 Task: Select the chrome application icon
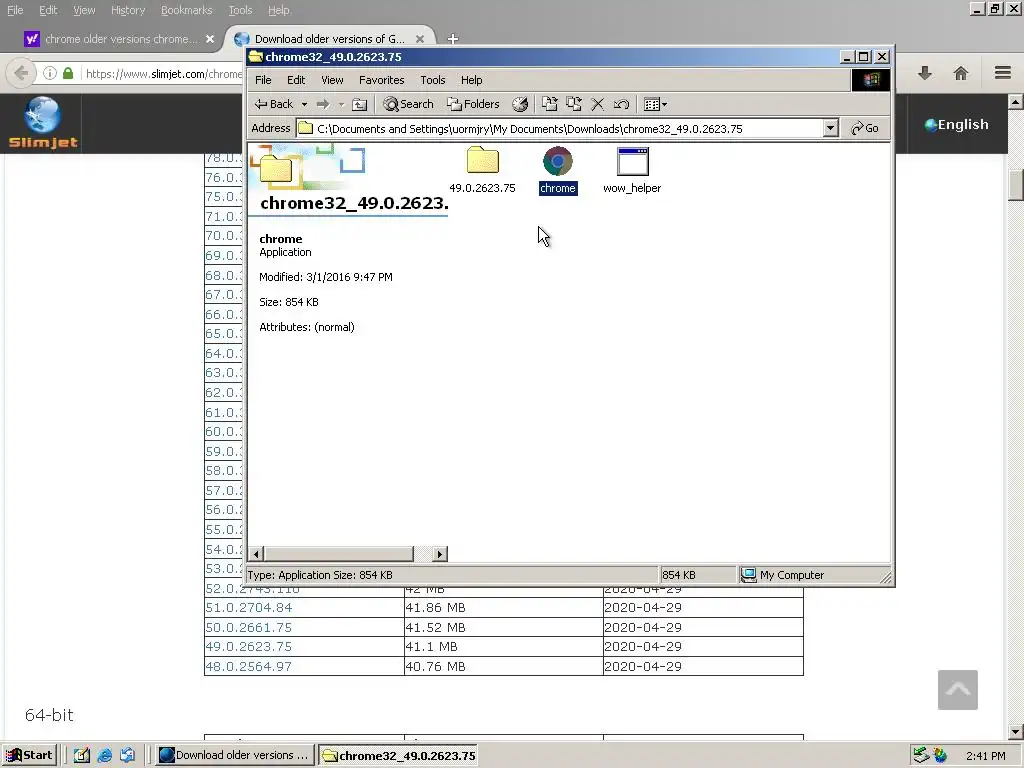(558, 161)
